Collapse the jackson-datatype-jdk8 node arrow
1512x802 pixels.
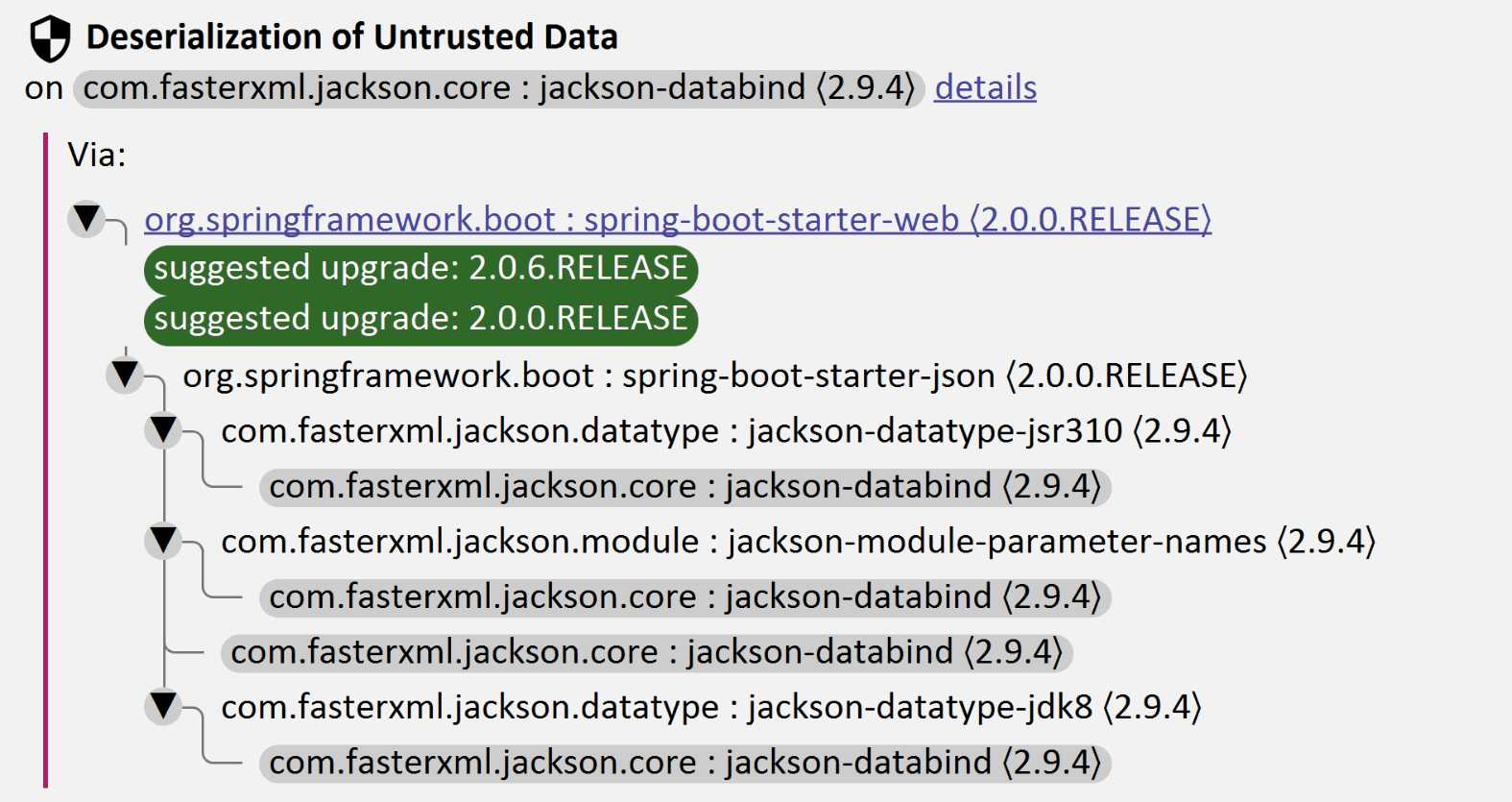tap(163, 706)
